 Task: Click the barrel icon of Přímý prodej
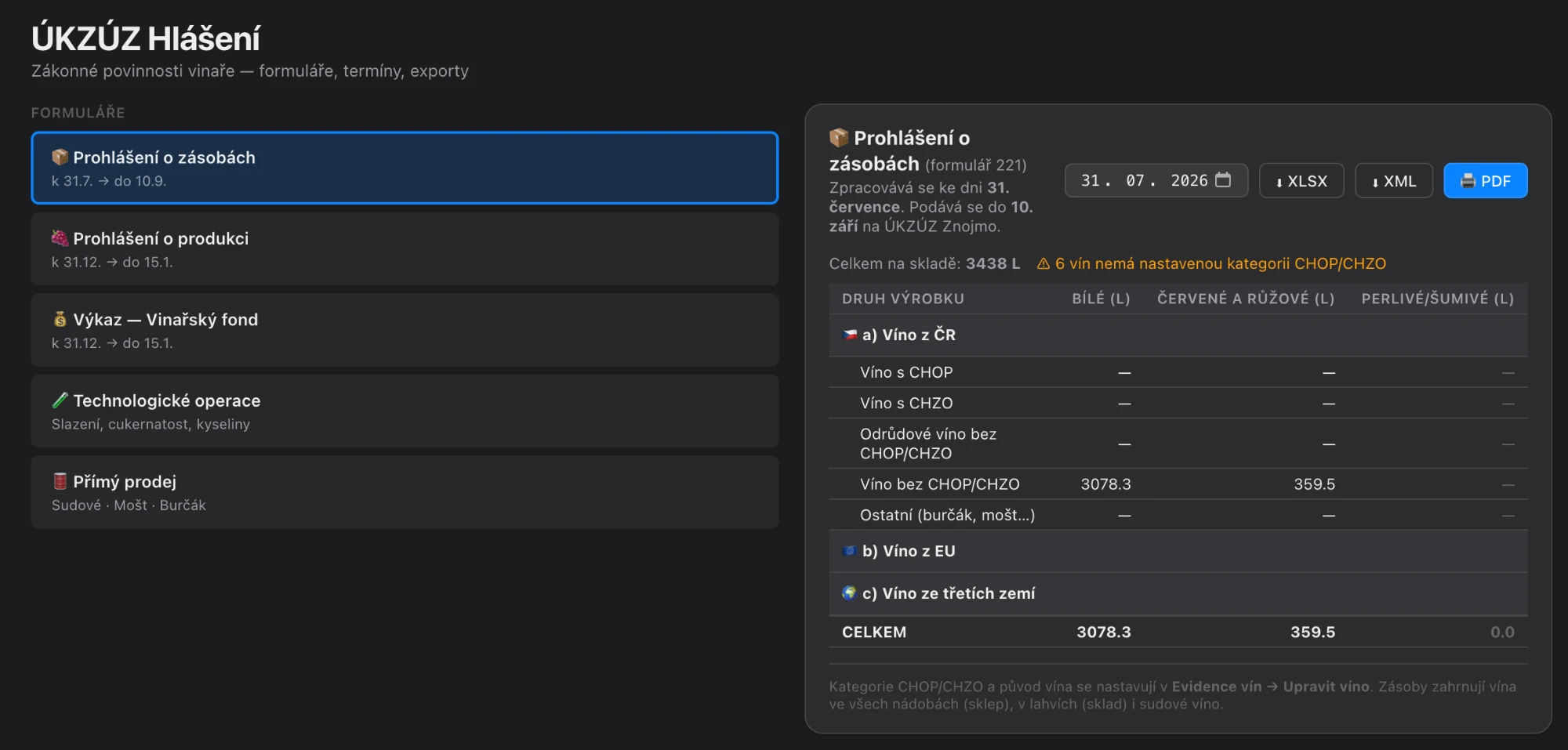(x=60, y=481)
